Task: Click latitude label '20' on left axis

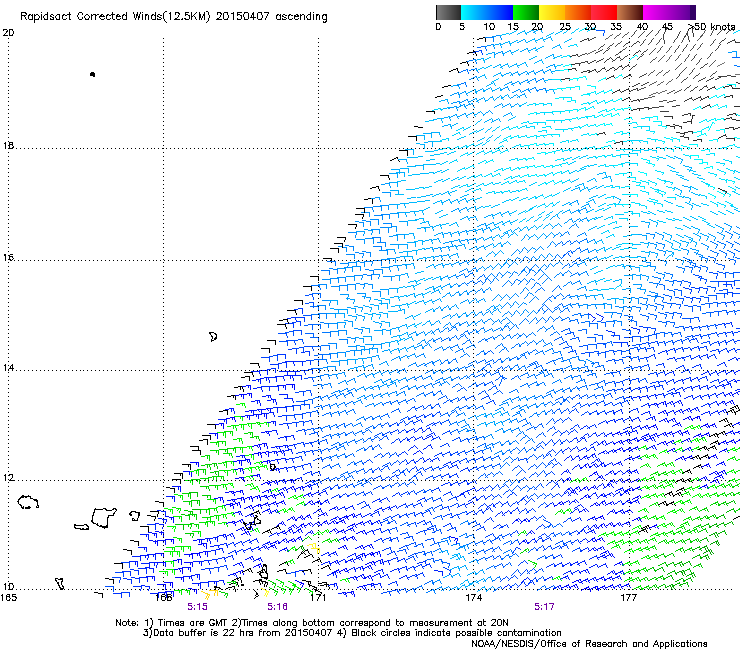Action: pos(8,33)
